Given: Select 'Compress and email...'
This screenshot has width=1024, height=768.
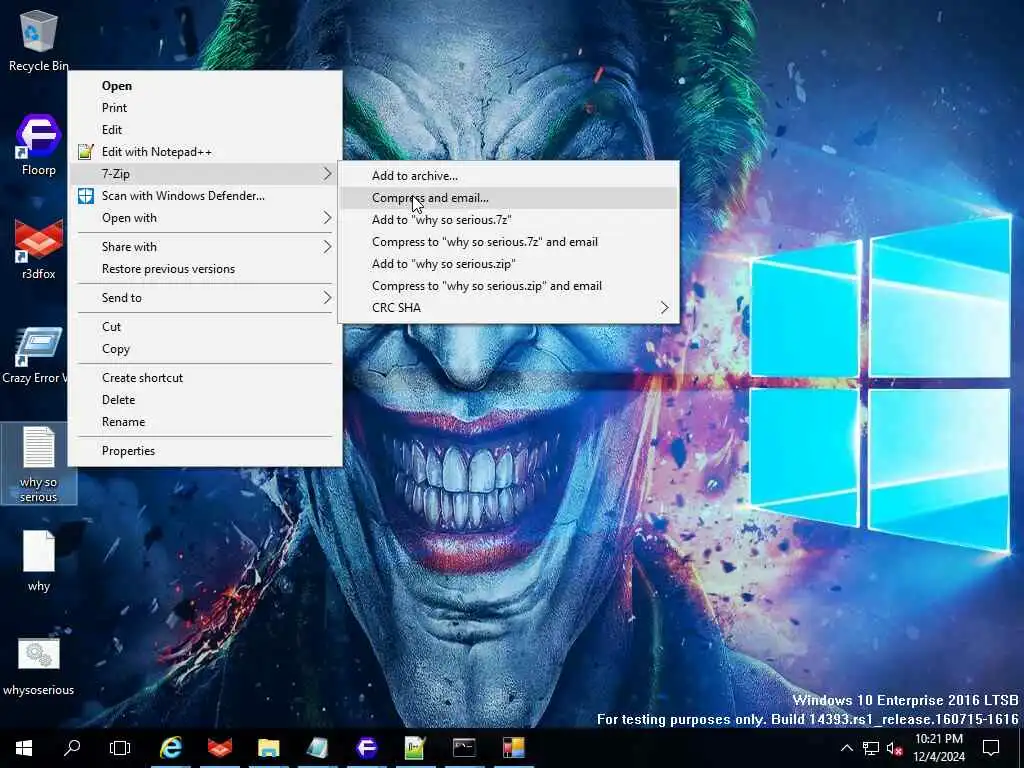Looking at the screenshot, I should [509, 198].
